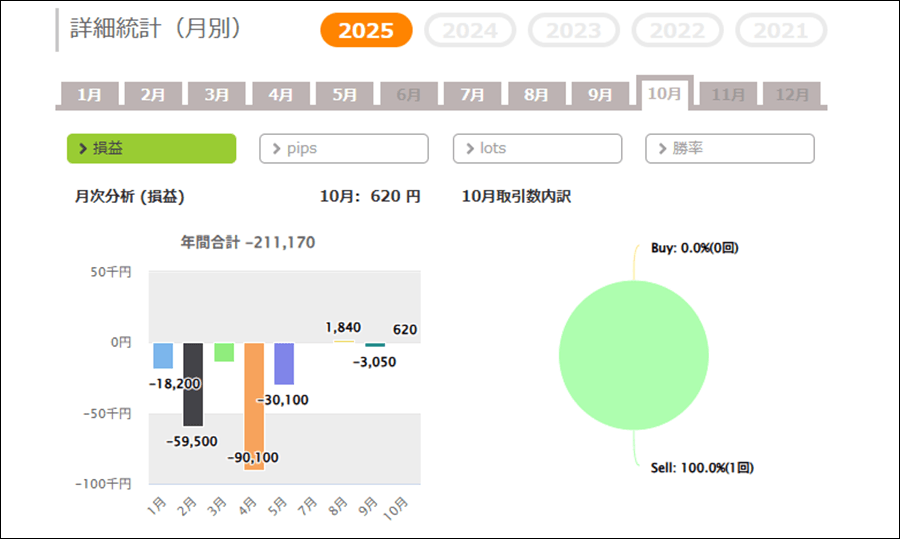Click the green Sell pie chart
This screenshot has width=900, height=539.
click(633, 355)
